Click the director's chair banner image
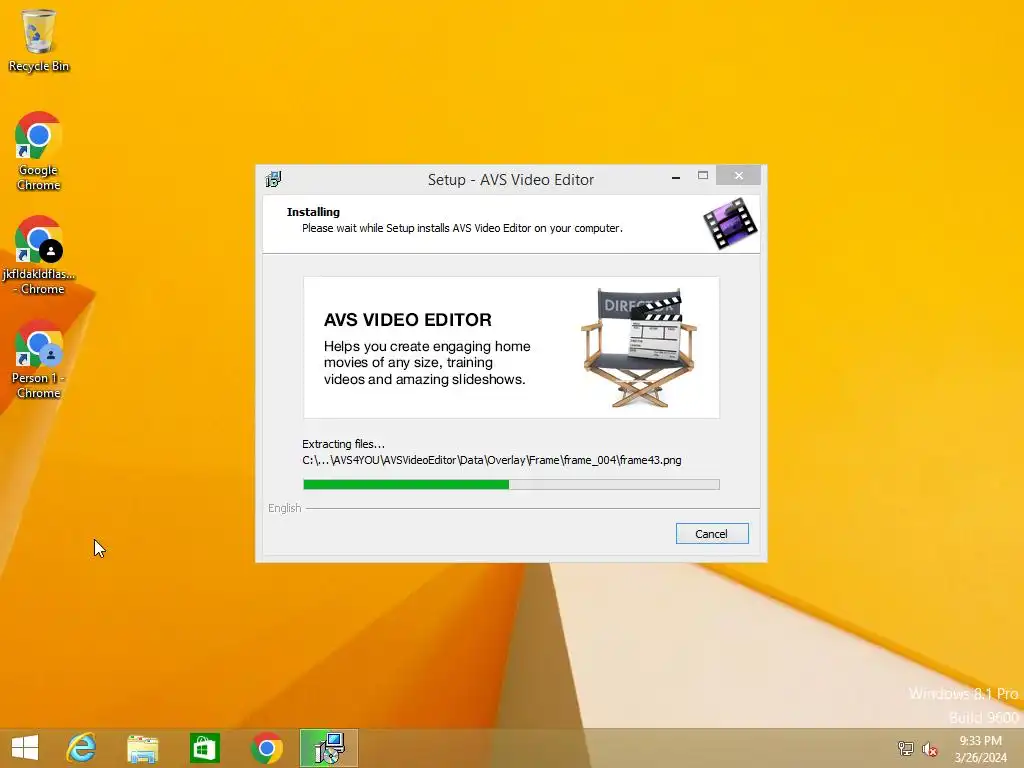Screen dimensions: 1024x768 point(639,347)
